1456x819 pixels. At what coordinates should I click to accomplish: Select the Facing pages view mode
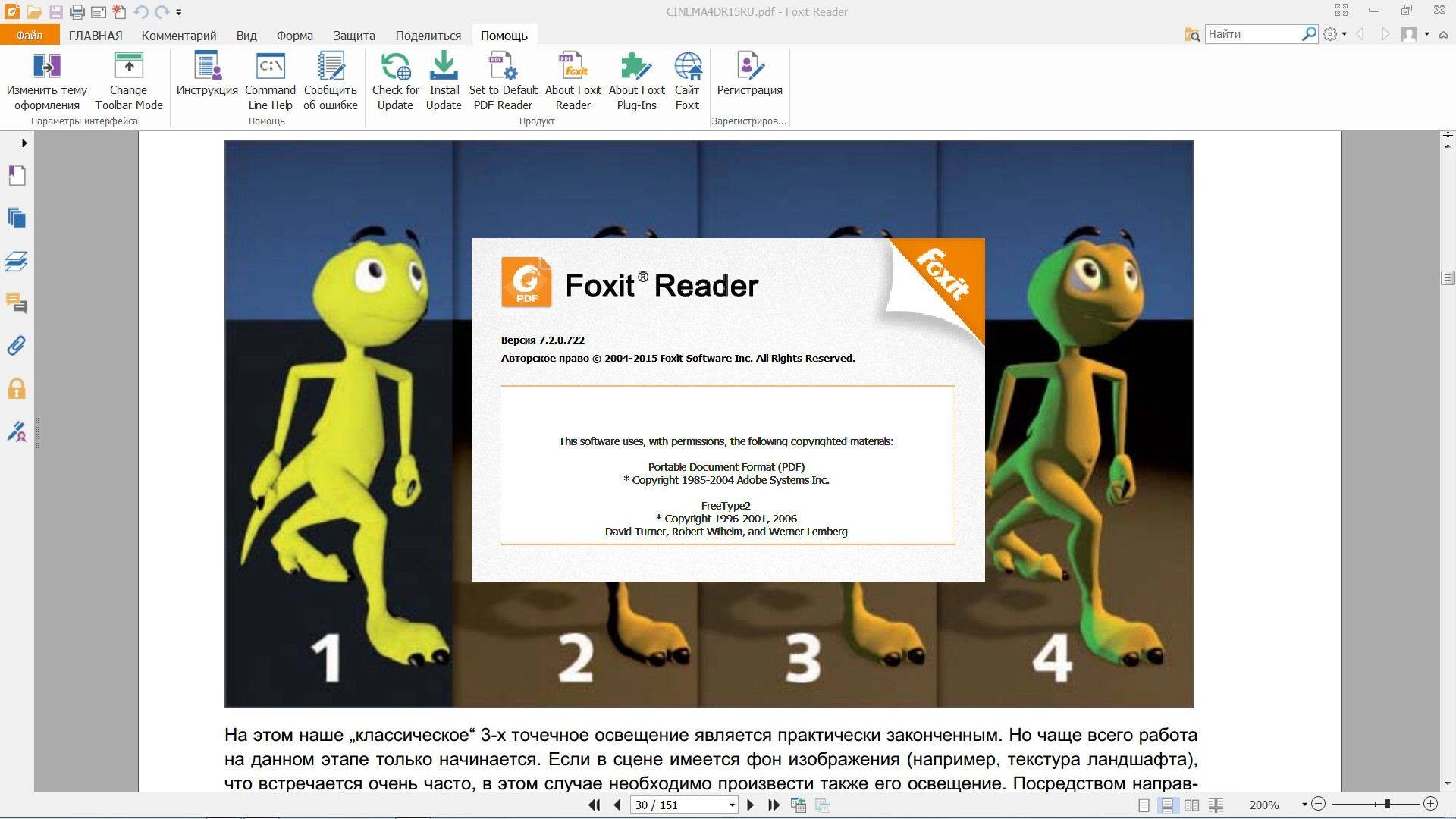click(1192, 805)
